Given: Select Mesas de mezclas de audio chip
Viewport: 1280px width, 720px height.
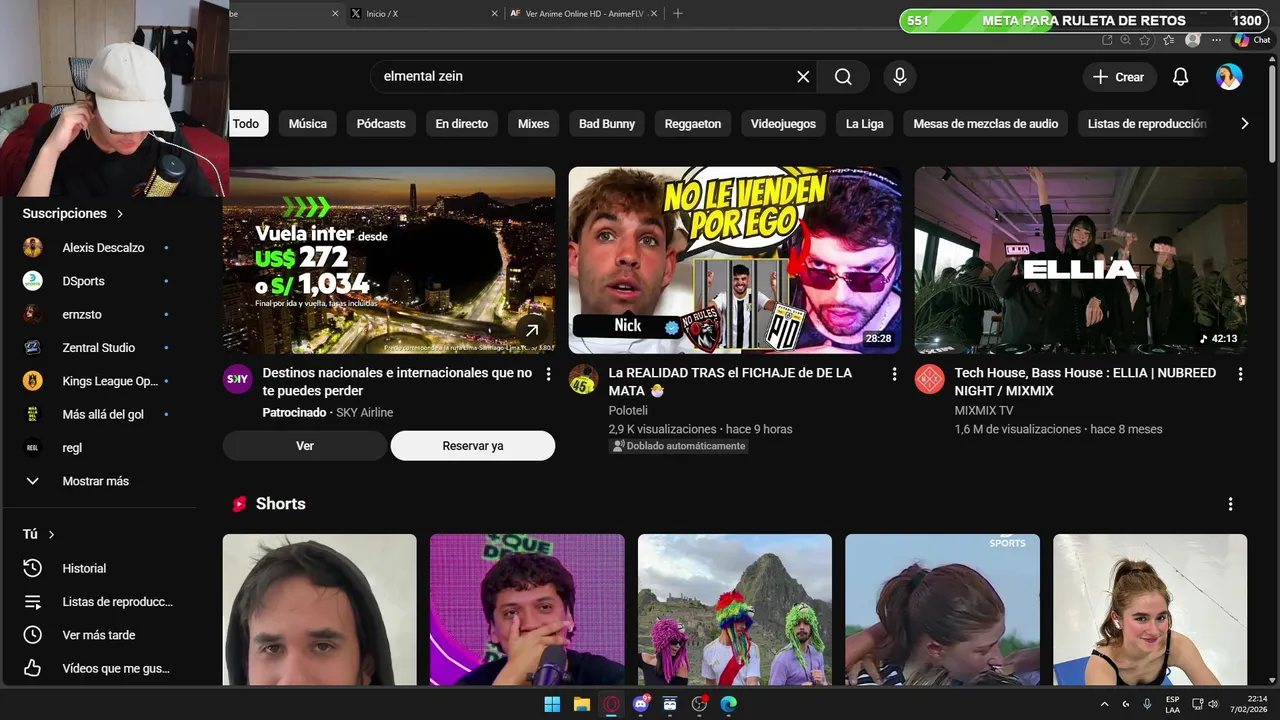Looking at the screenshot, I should pos(986,124).
